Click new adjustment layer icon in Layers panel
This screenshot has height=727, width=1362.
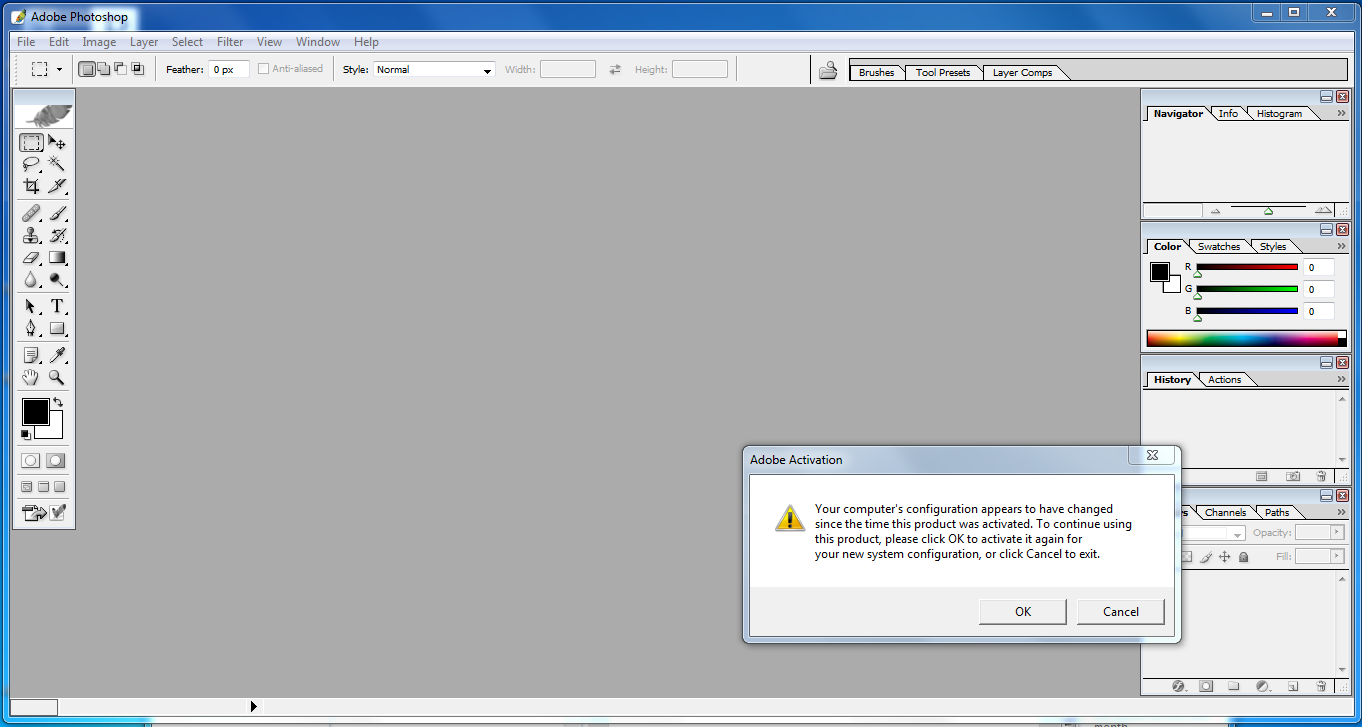(x=1262, y=686)
